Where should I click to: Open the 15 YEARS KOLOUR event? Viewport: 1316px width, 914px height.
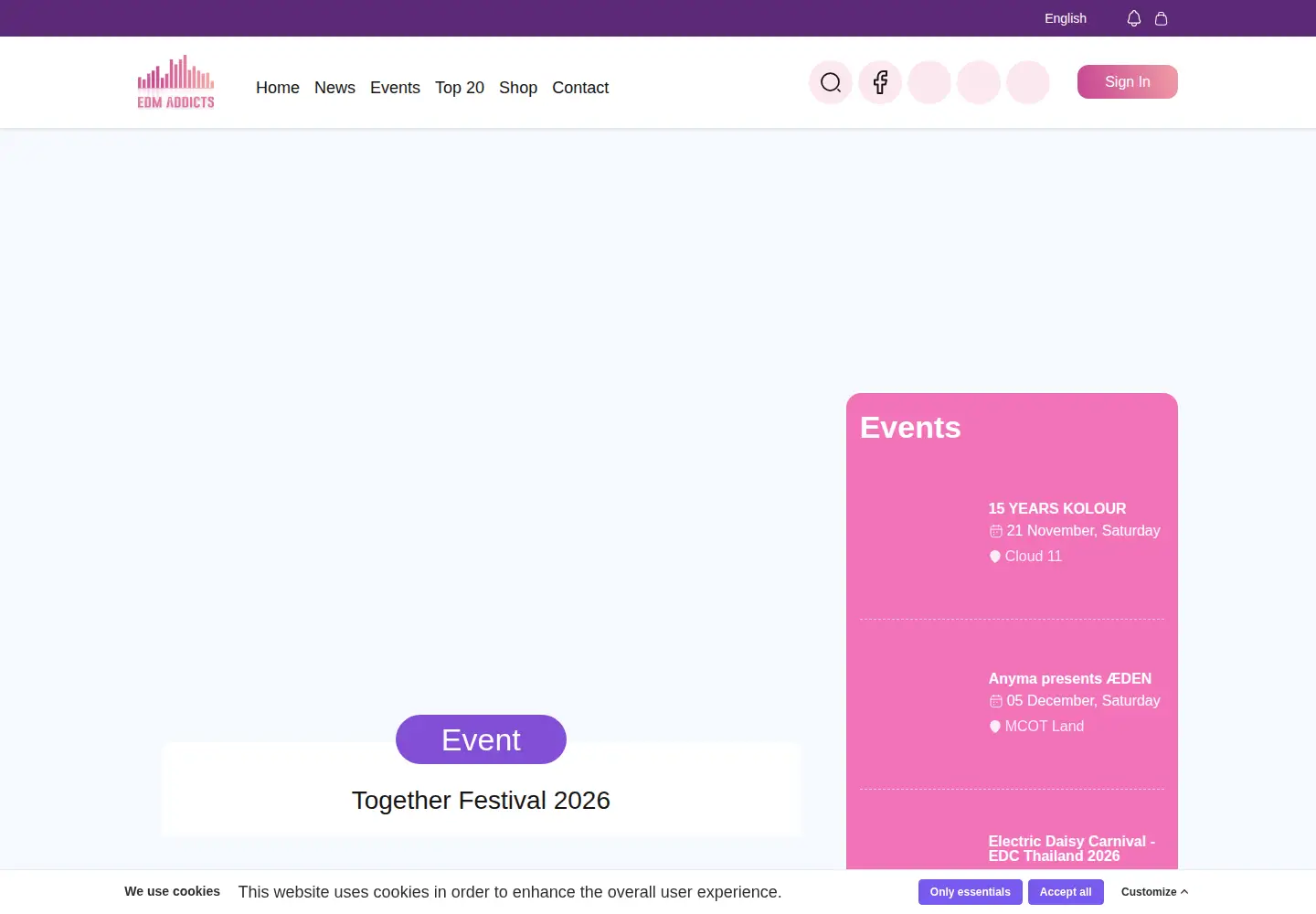[1057, 508]
